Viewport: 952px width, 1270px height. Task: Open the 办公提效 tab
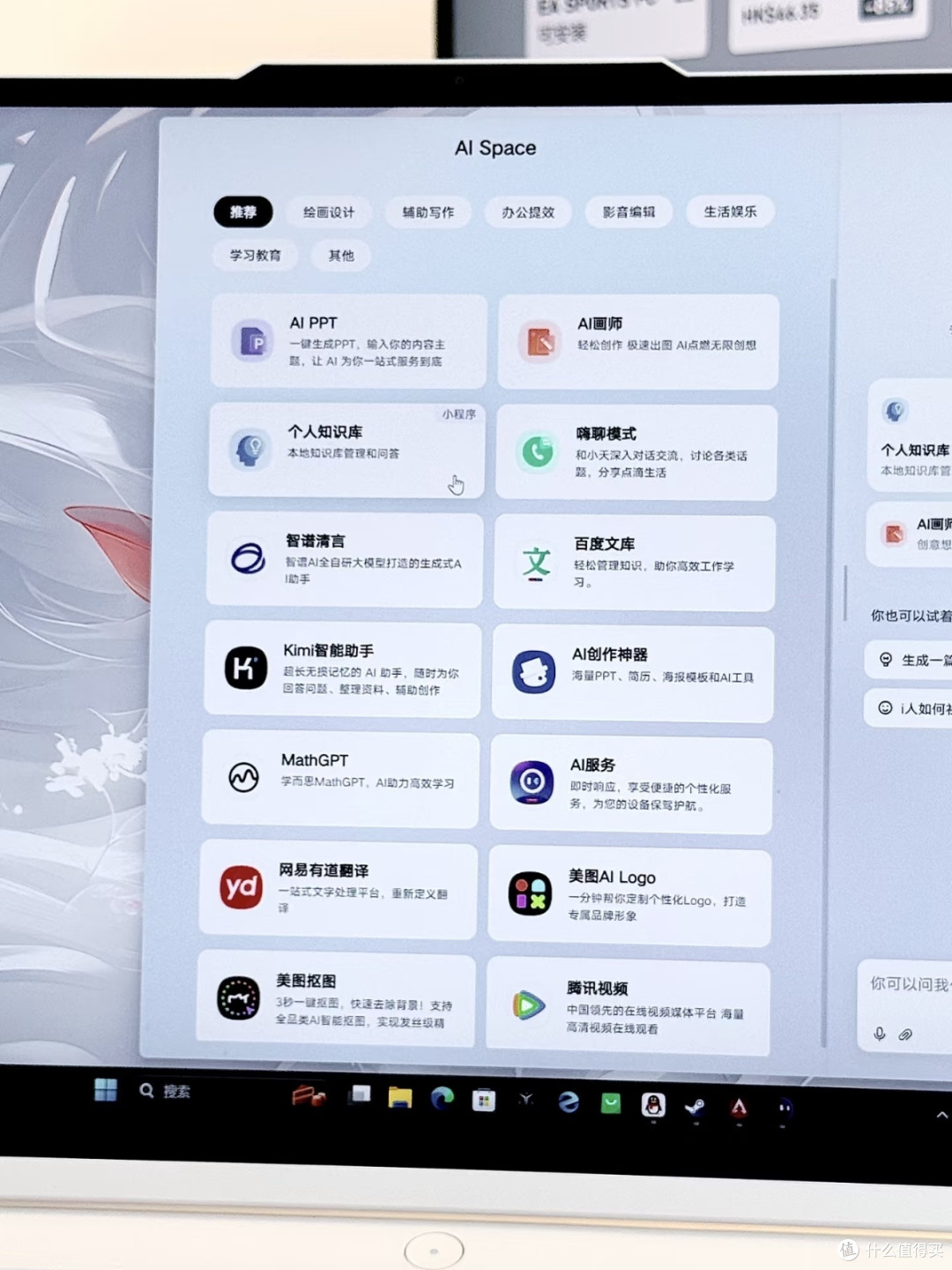[x=528, y=213]
